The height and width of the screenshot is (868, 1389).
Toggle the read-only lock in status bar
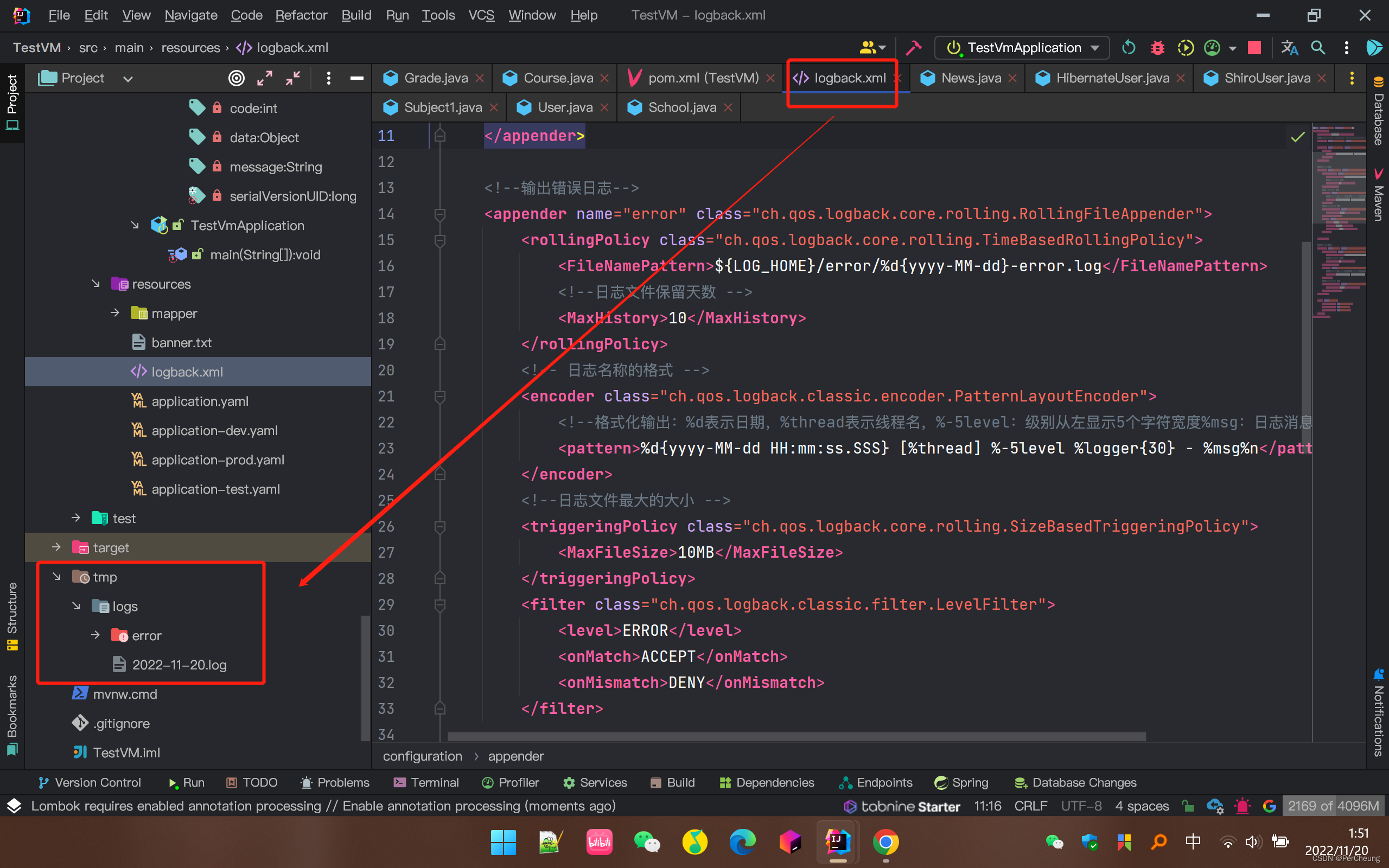click(1187, 806)
